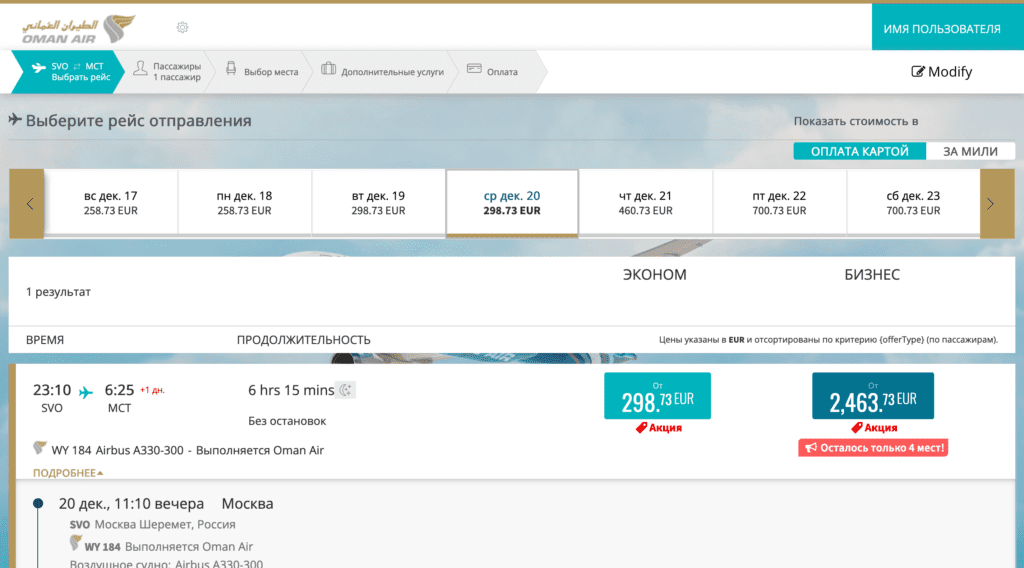
Task: Select чт дек. 21 date tab
Action: [x=645, y=202]
